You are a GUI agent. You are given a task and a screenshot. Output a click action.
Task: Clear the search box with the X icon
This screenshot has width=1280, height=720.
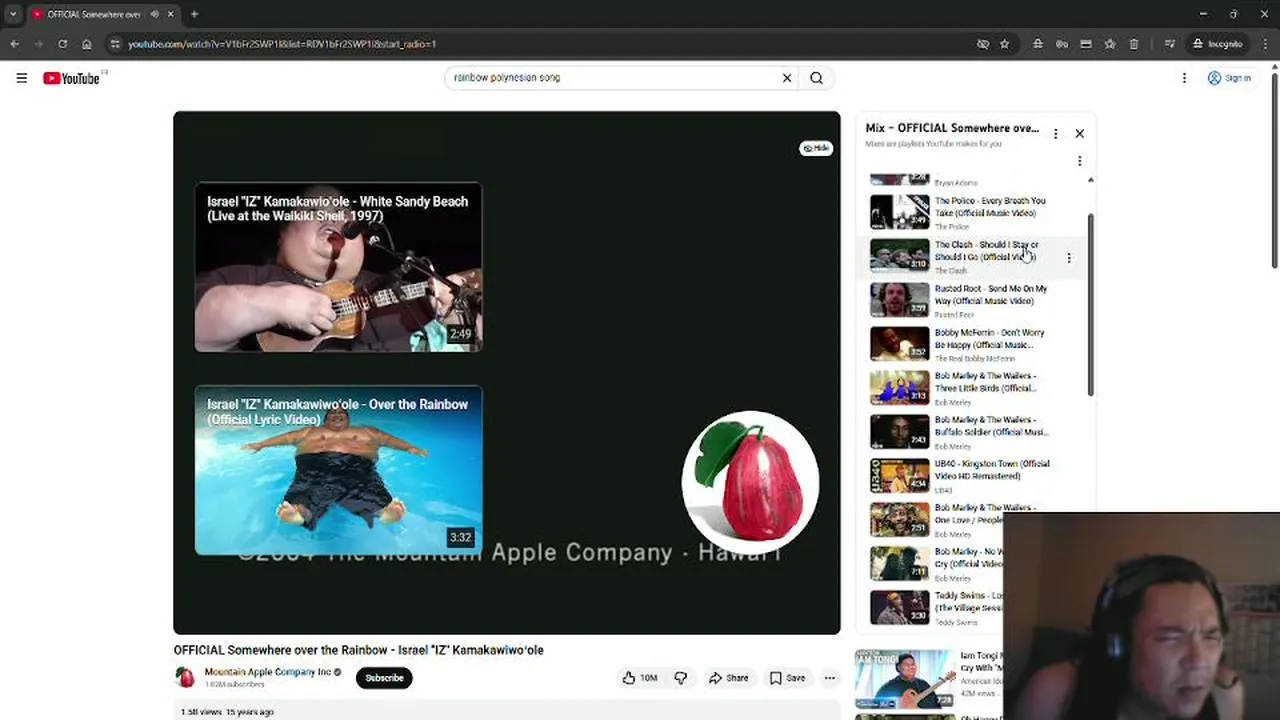787,78
